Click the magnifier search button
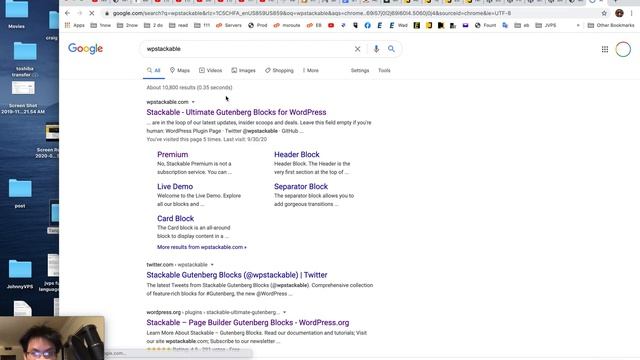The height and width of the screenshot is (360, 640). 391,49
